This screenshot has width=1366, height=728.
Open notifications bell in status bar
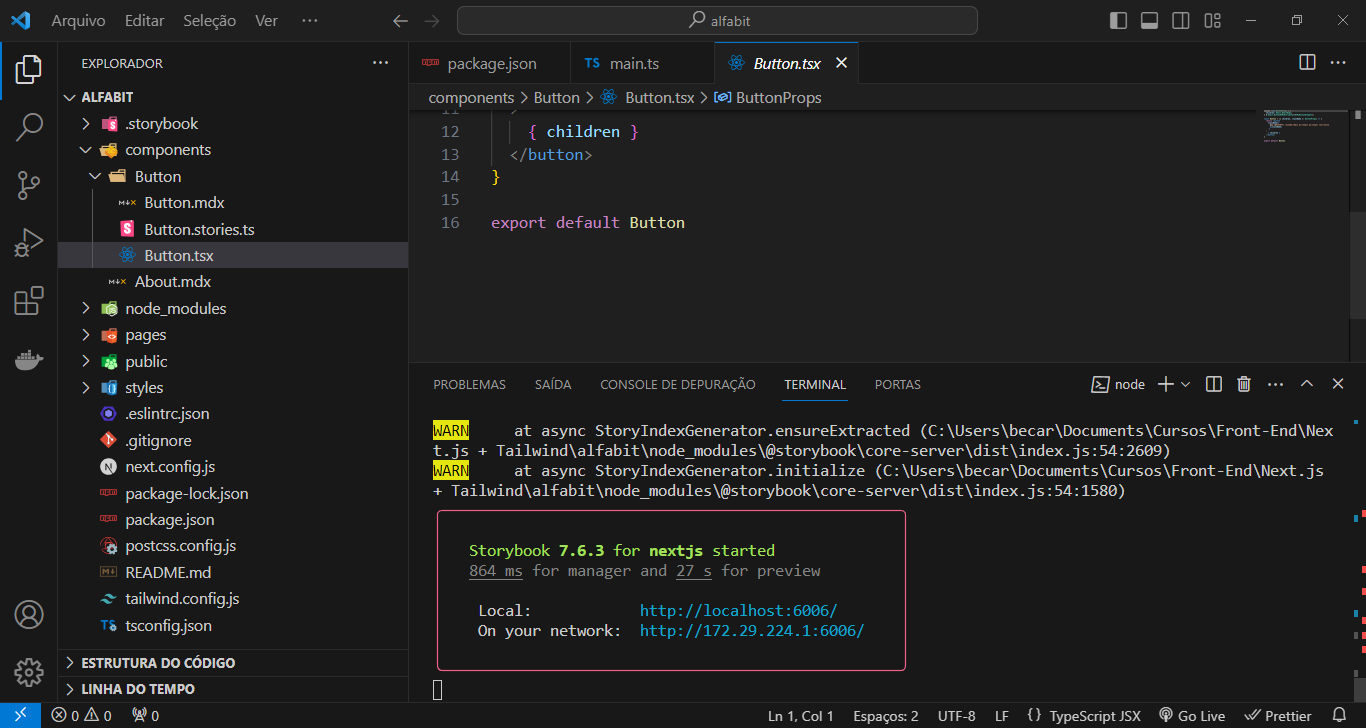pos(1340,715)
